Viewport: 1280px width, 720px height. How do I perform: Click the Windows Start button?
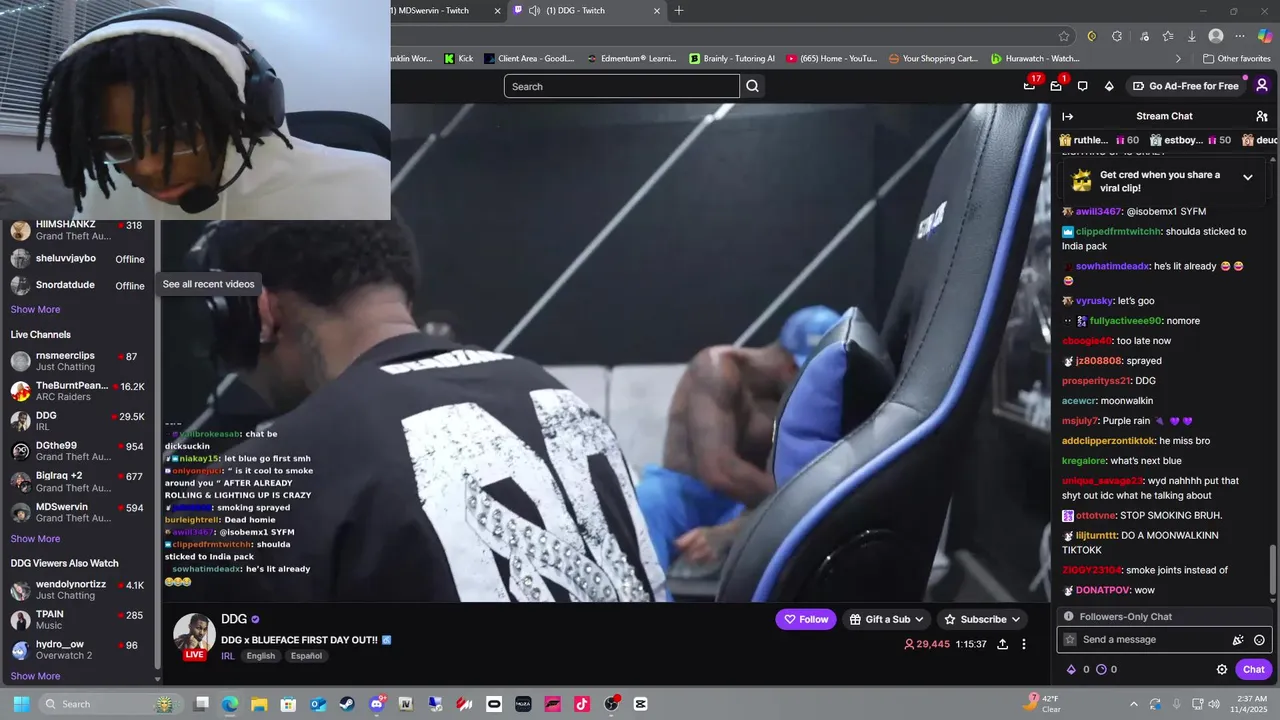[21, 704]
